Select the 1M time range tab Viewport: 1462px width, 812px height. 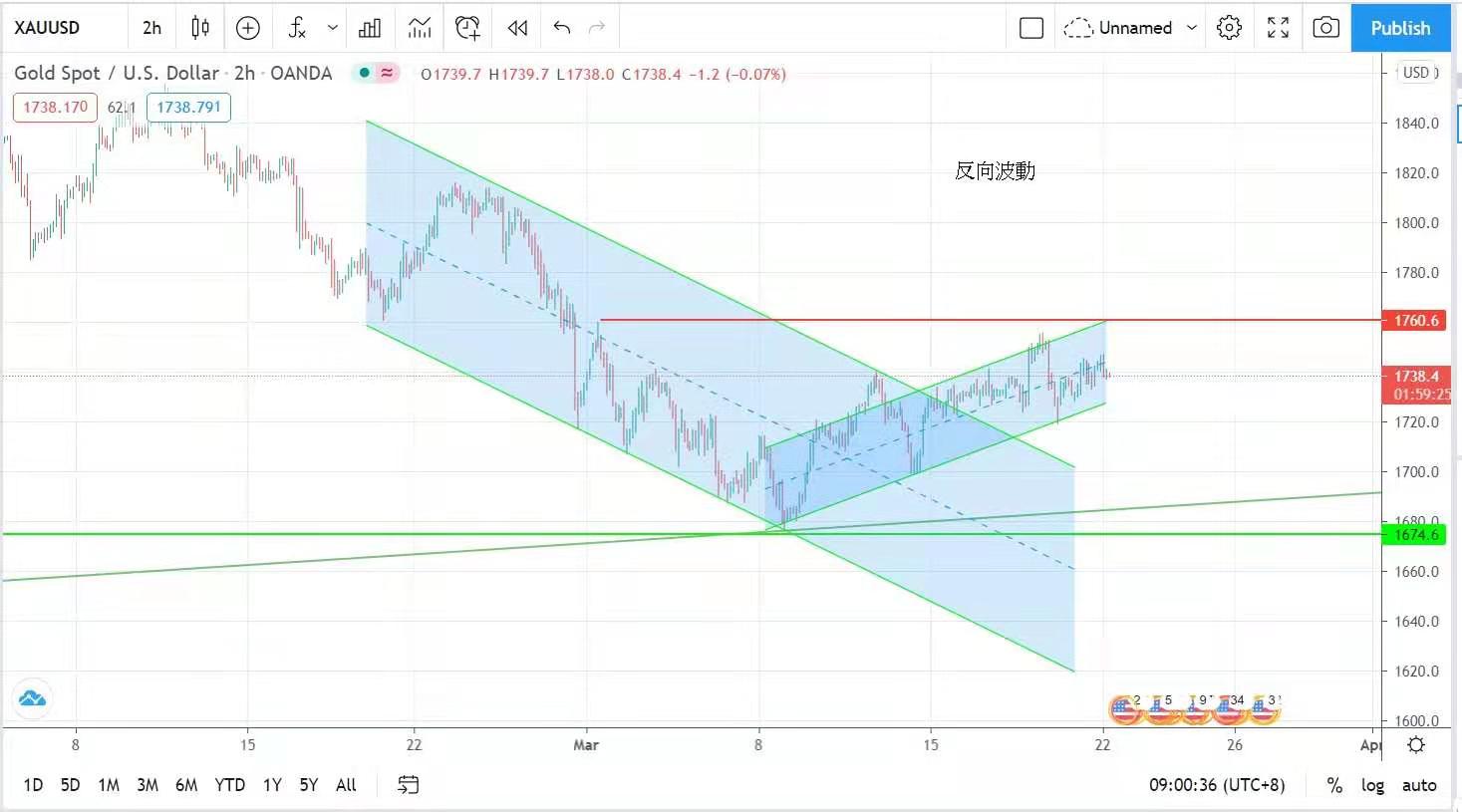tap(109, 785)
